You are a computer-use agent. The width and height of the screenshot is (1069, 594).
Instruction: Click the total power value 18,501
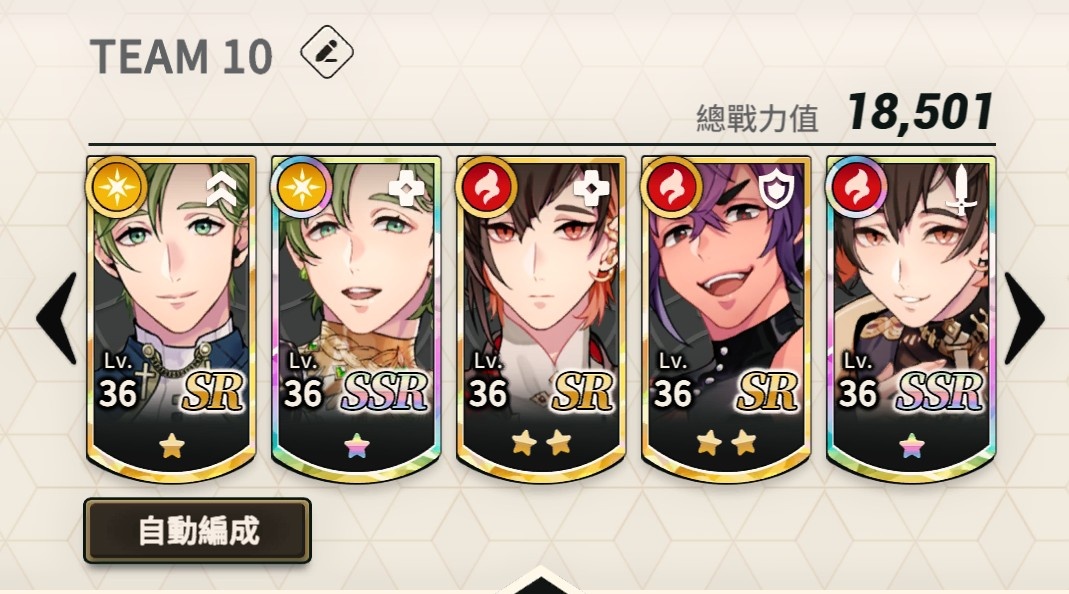coord(920,113)
